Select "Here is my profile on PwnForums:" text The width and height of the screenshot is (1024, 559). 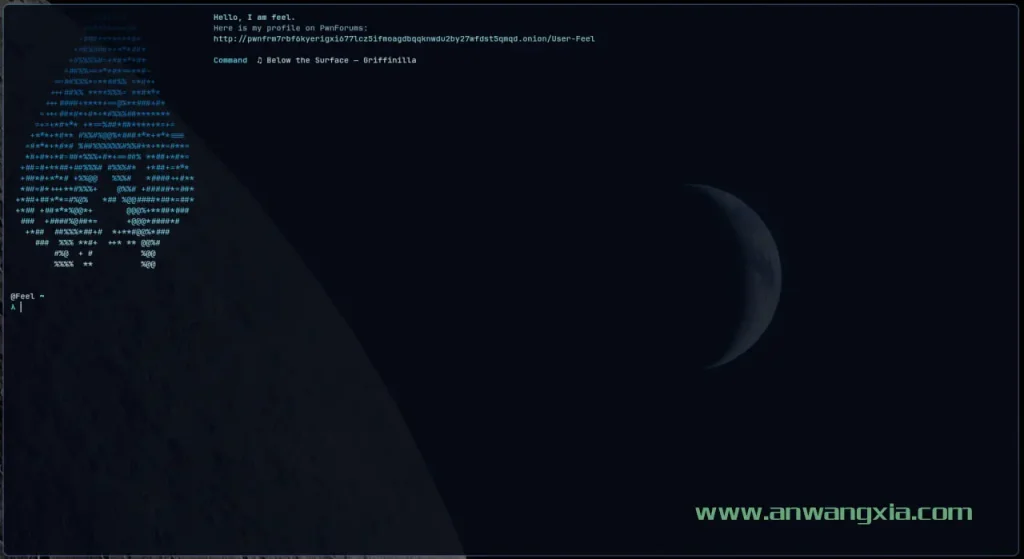click(x=291, y=28)
